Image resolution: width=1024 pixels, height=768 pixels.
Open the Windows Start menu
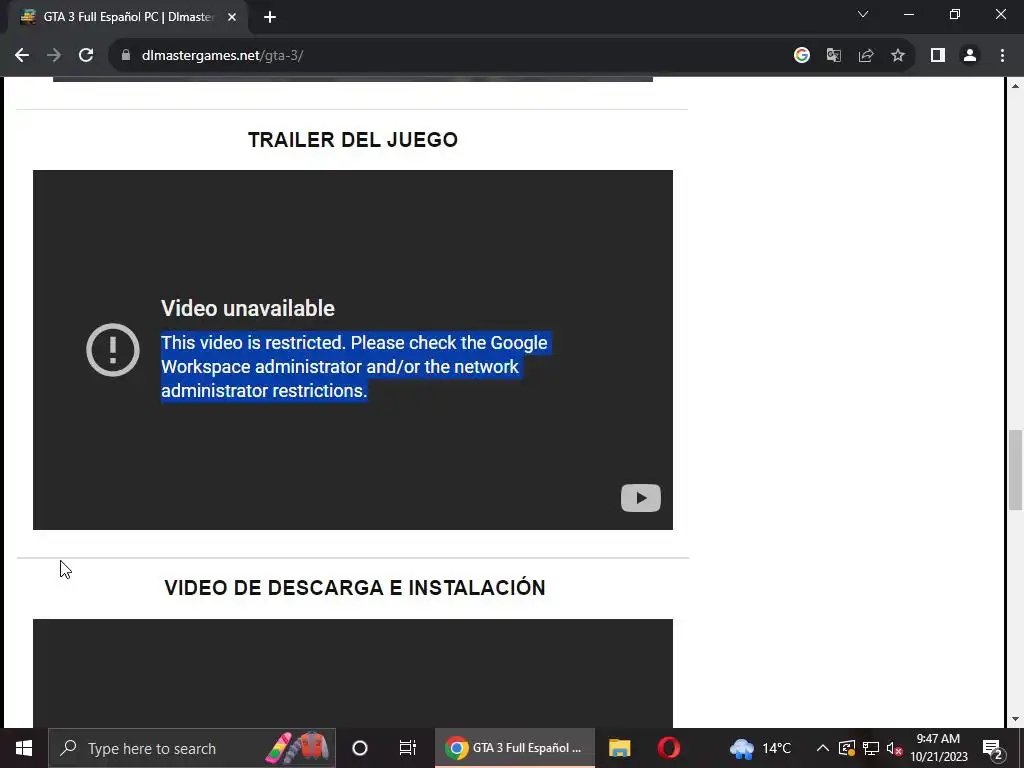tap(24, 748)
